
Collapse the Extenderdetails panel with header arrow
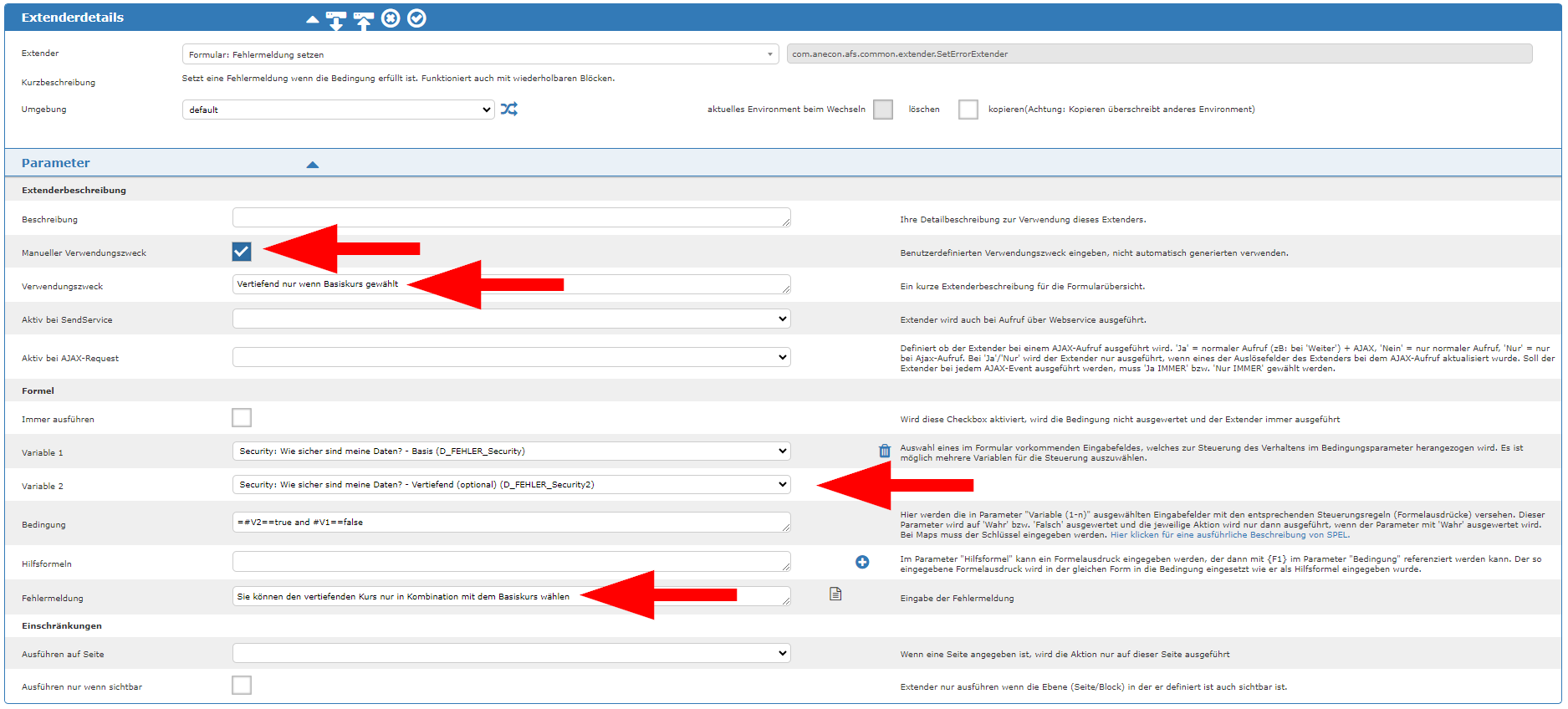coord(312,18)
